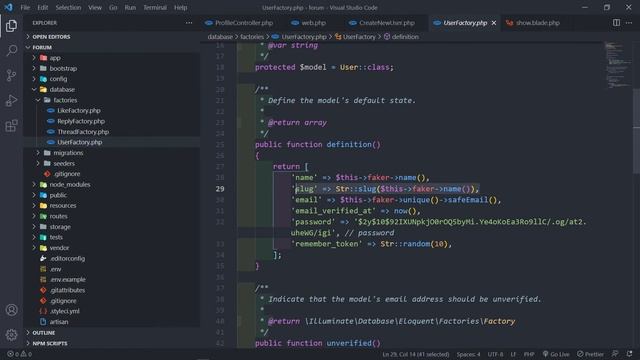Expand the vendor folder

point(59,248)
